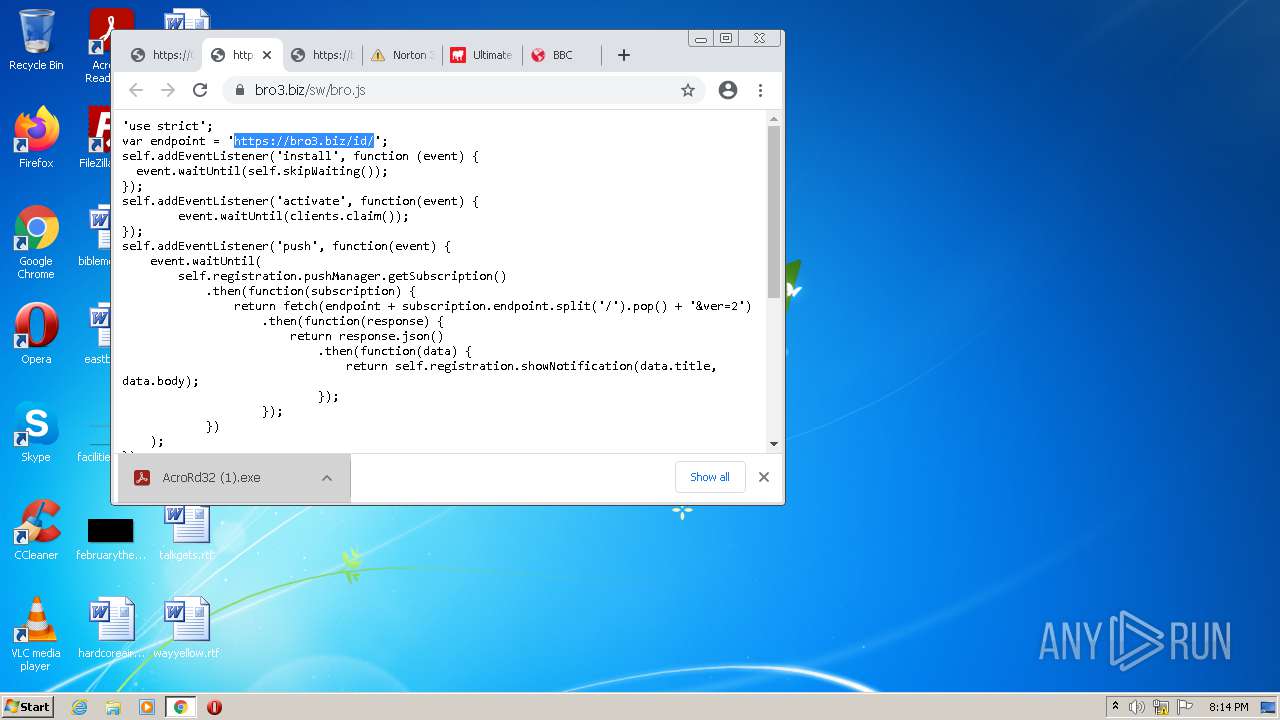
Task: Click the 'use strict' line
Action: (x=167, y=126)
